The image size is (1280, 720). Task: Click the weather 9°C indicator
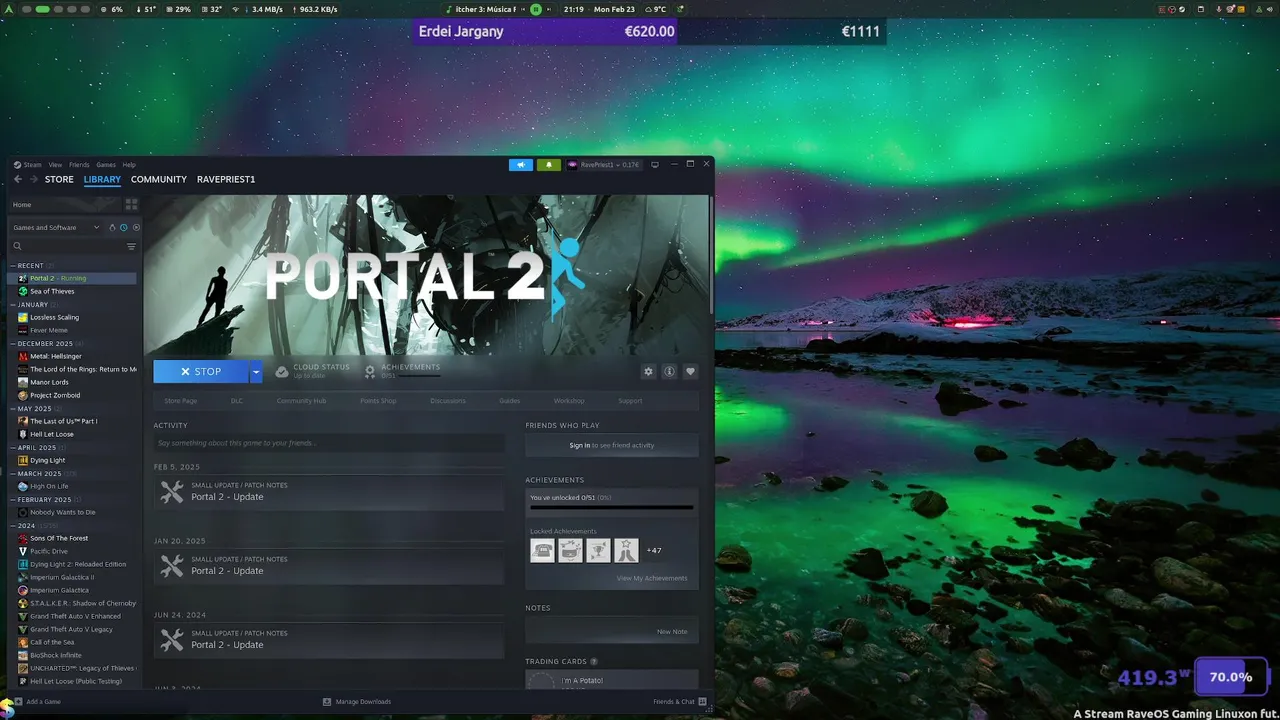655,9
